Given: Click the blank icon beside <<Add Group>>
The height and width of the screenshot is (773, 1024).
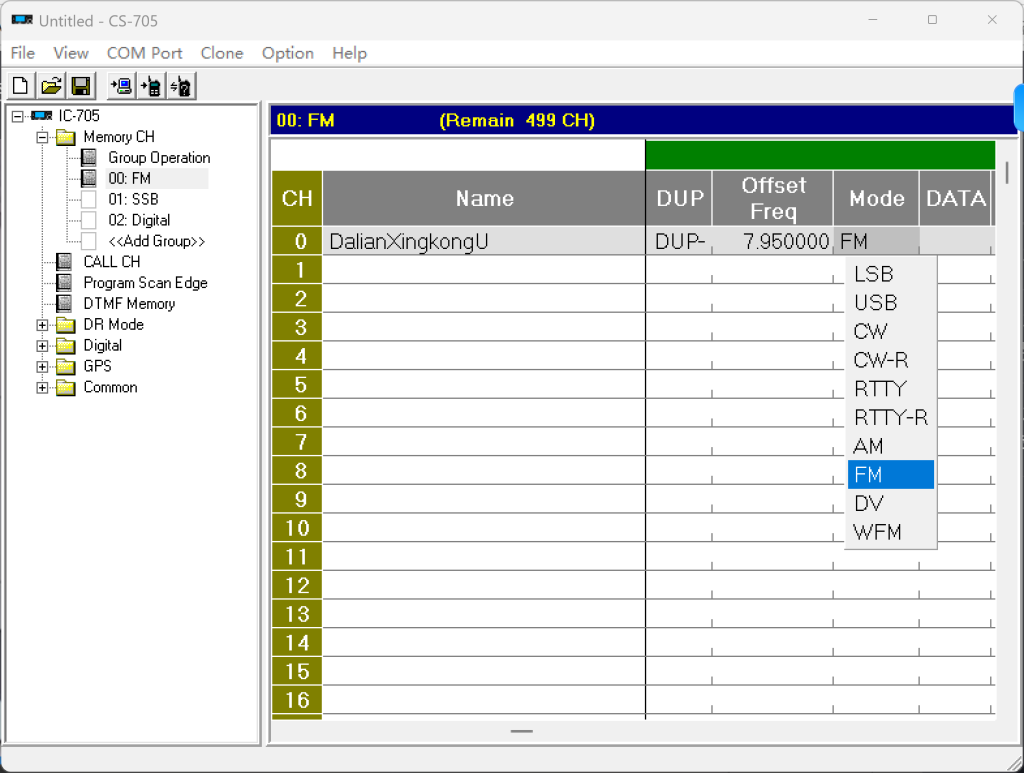Looking at the screenshot, I should [x=89, y=241].
